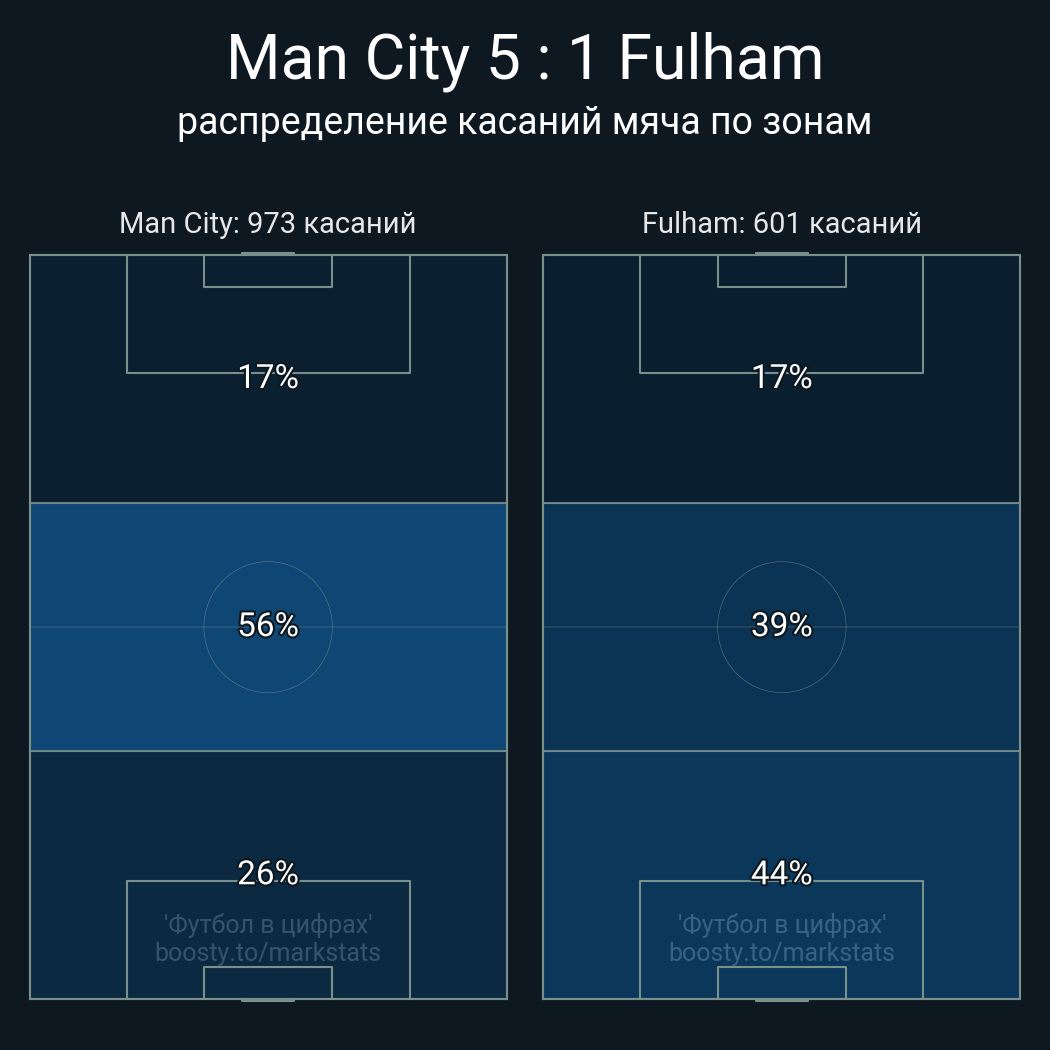Select the top six-yard box on Man City pitch
This screenshot has height=1050, width=1050.
(x=268, y=271)
